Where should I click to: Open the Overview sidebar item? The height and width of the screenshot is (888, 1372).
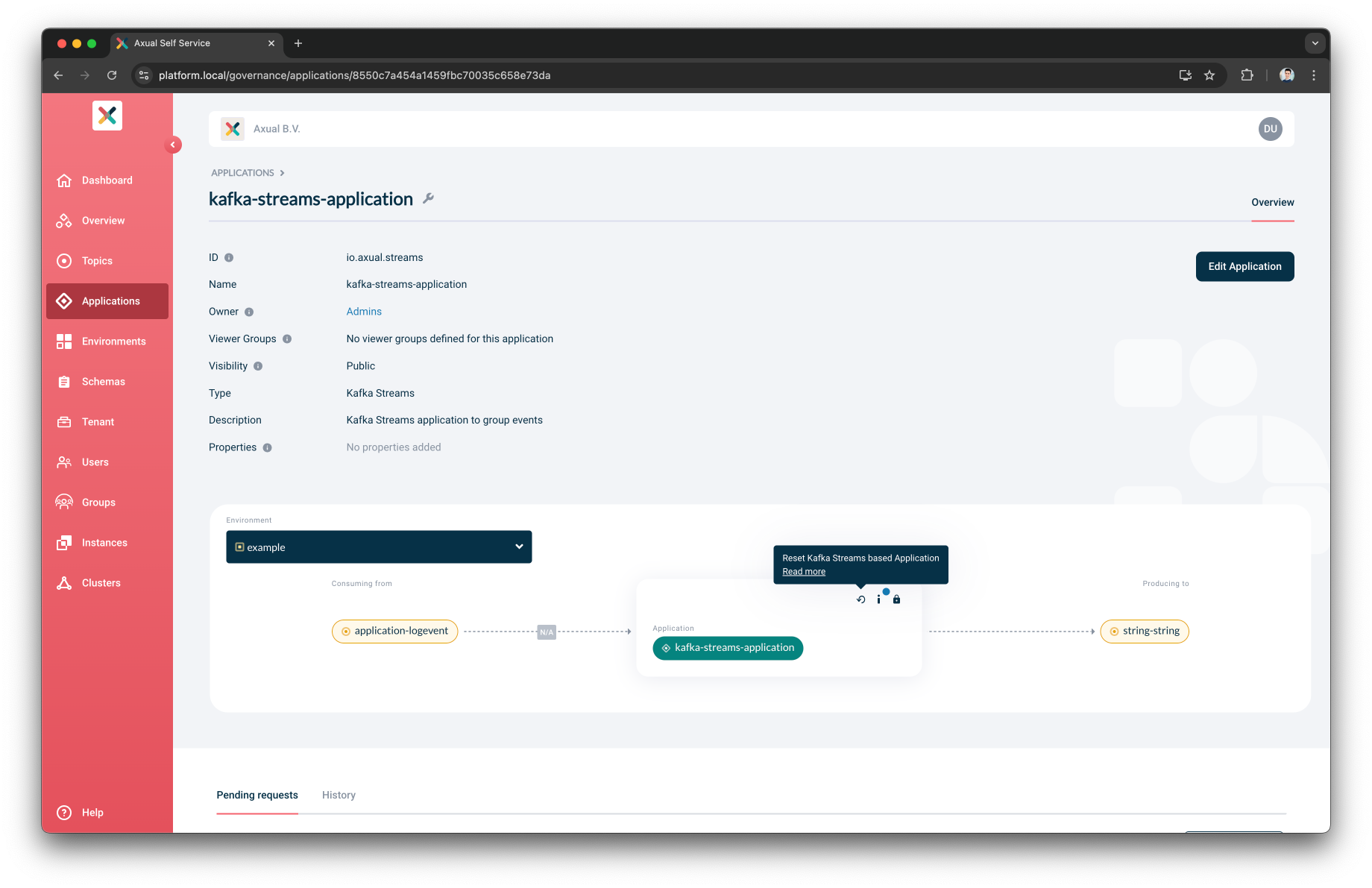pos(107,221)
